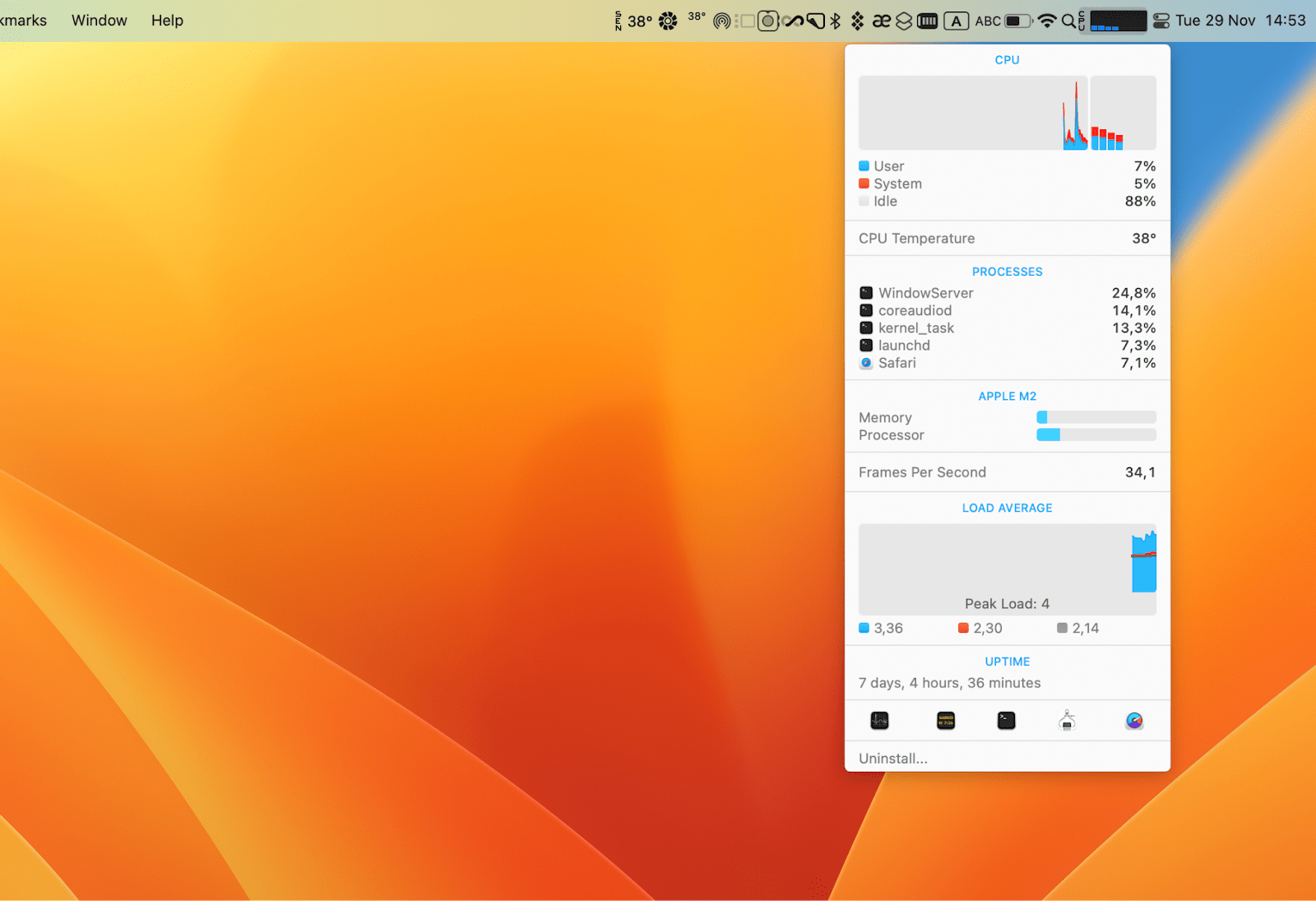The image size is (1316, 901).
Task: Open the System Information icon
Action: point(1067,721)
